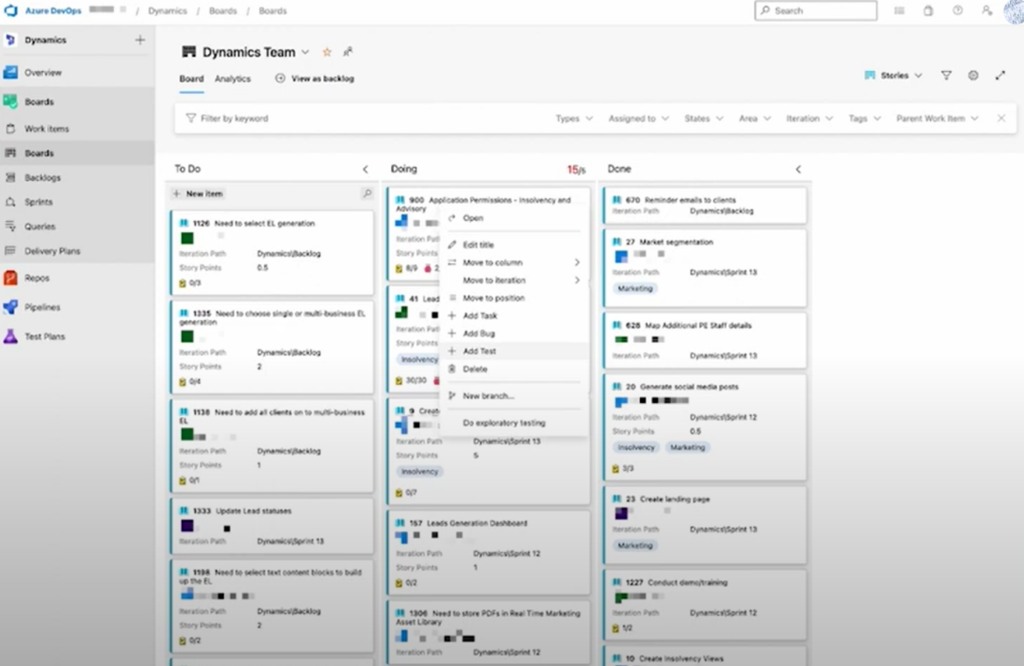Choose Add Bug in context menu

(514, 333)
